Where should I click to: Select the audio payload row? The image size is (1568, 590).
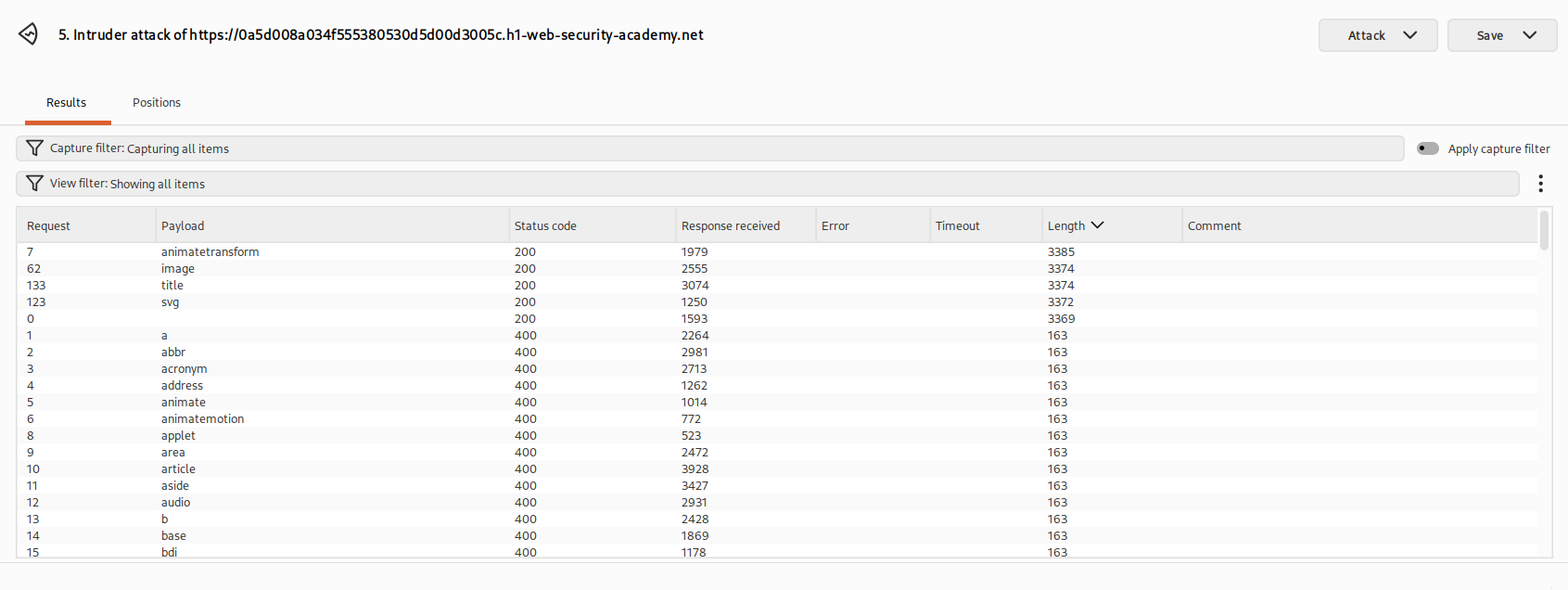click(777, 503)
